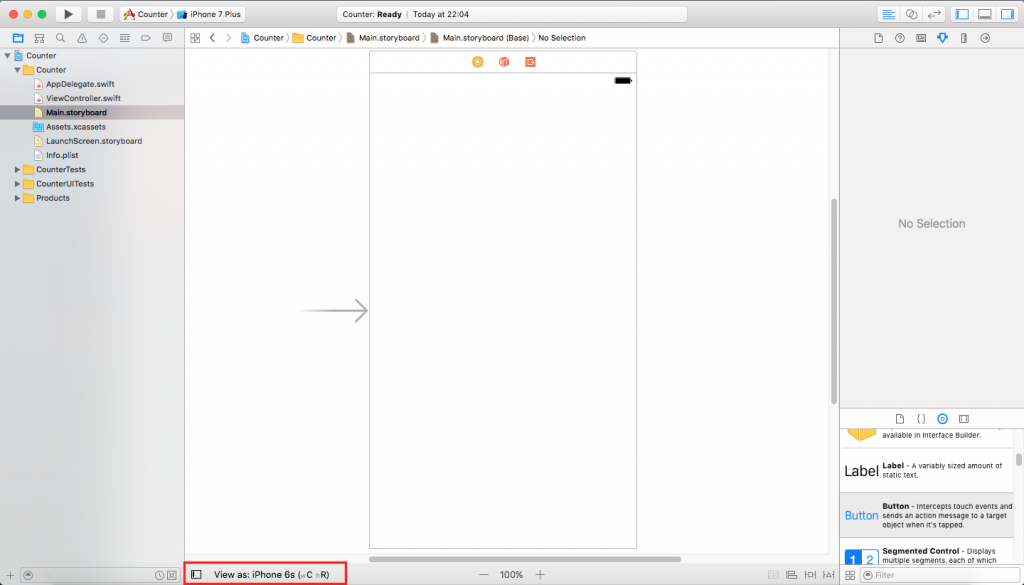Open the Quick Help inspector

[899, 38]
